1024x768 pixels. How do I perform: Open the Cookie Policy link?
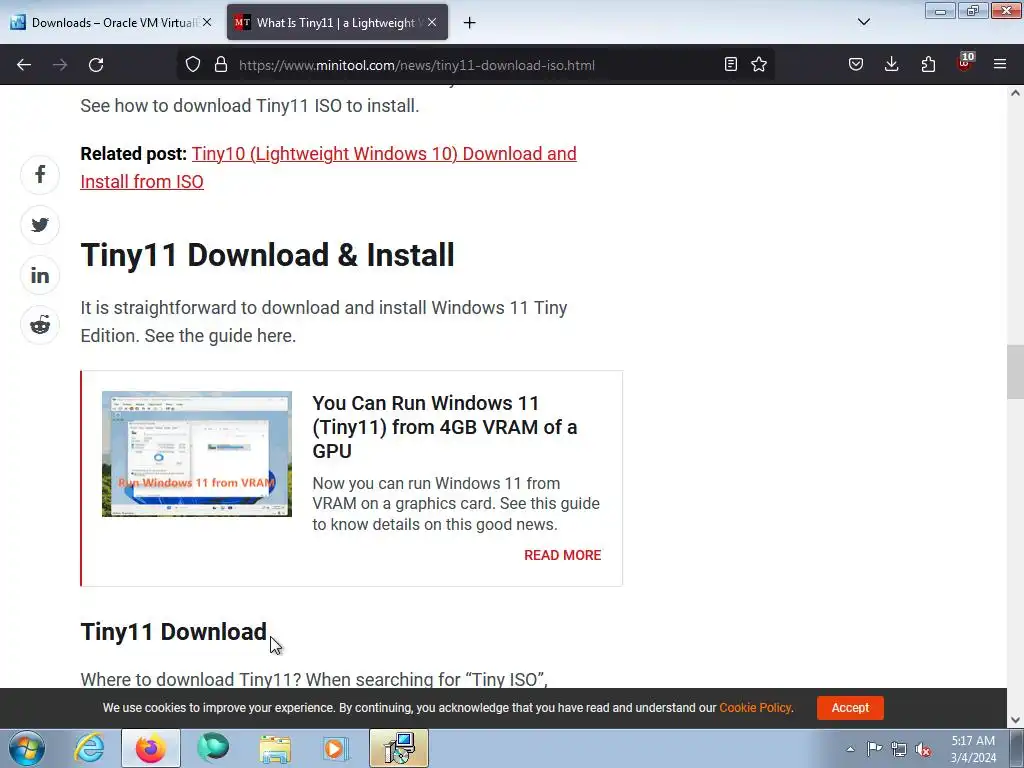point(755,708)
